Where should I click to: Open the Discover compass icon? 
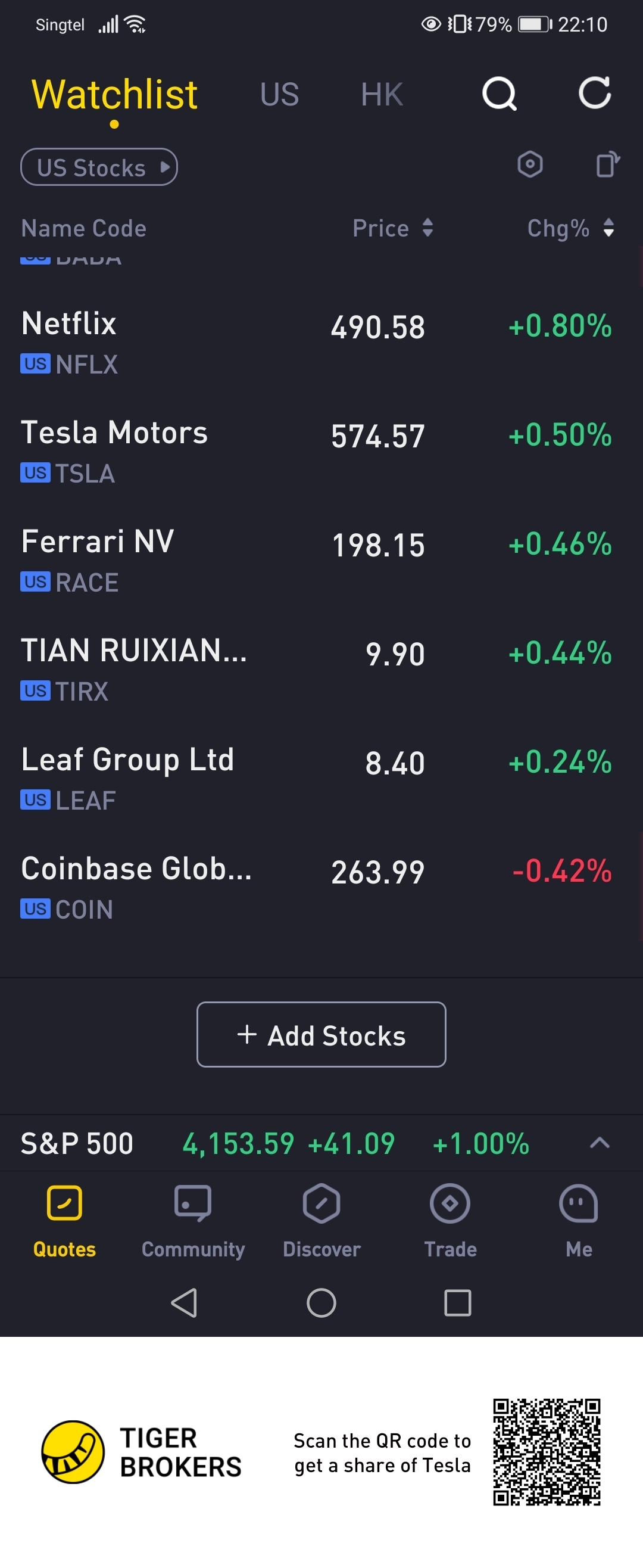click(x=321, y=1203)
